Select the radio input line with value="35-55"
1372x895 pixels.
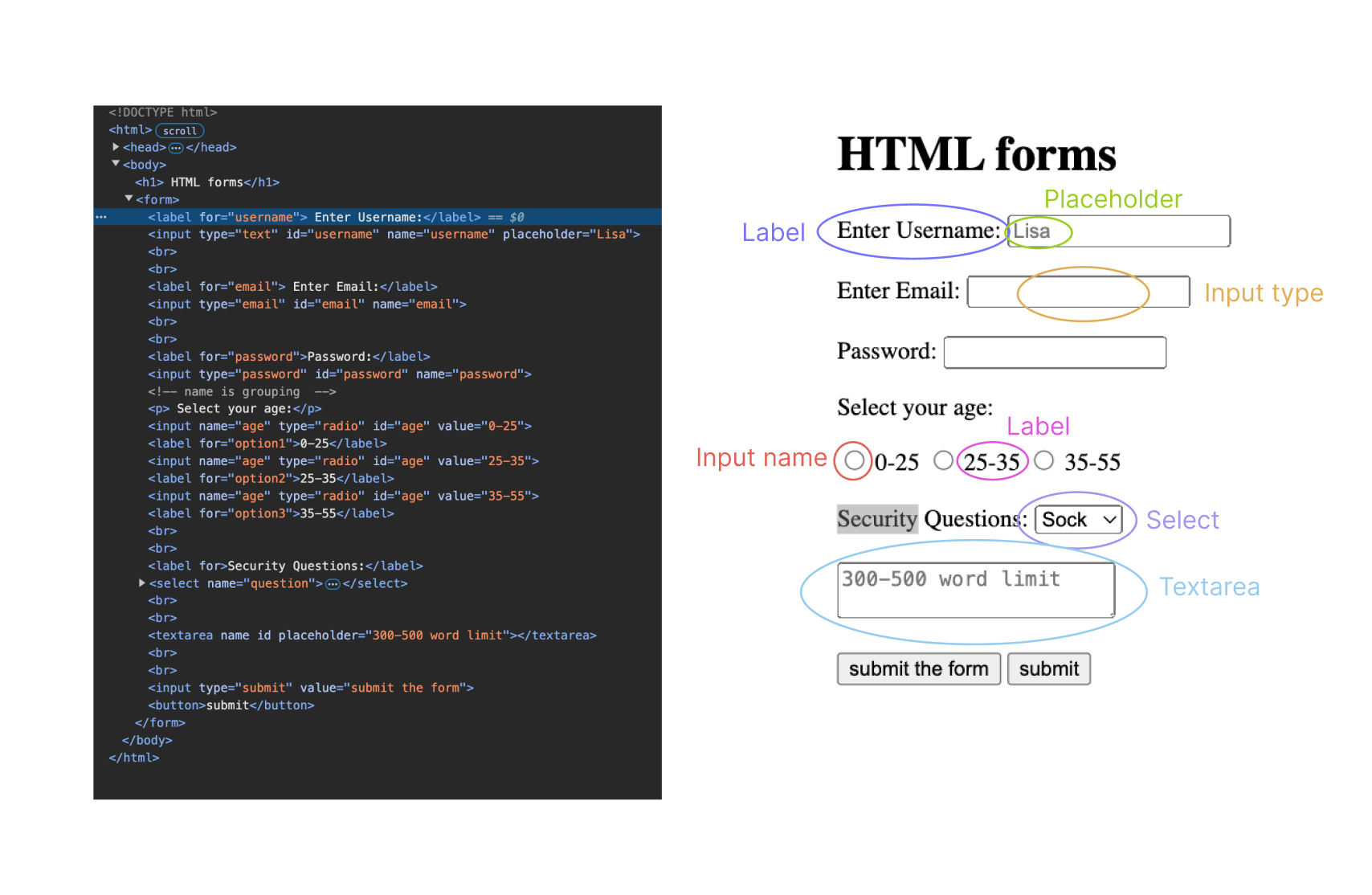click(x=343, y=497)
